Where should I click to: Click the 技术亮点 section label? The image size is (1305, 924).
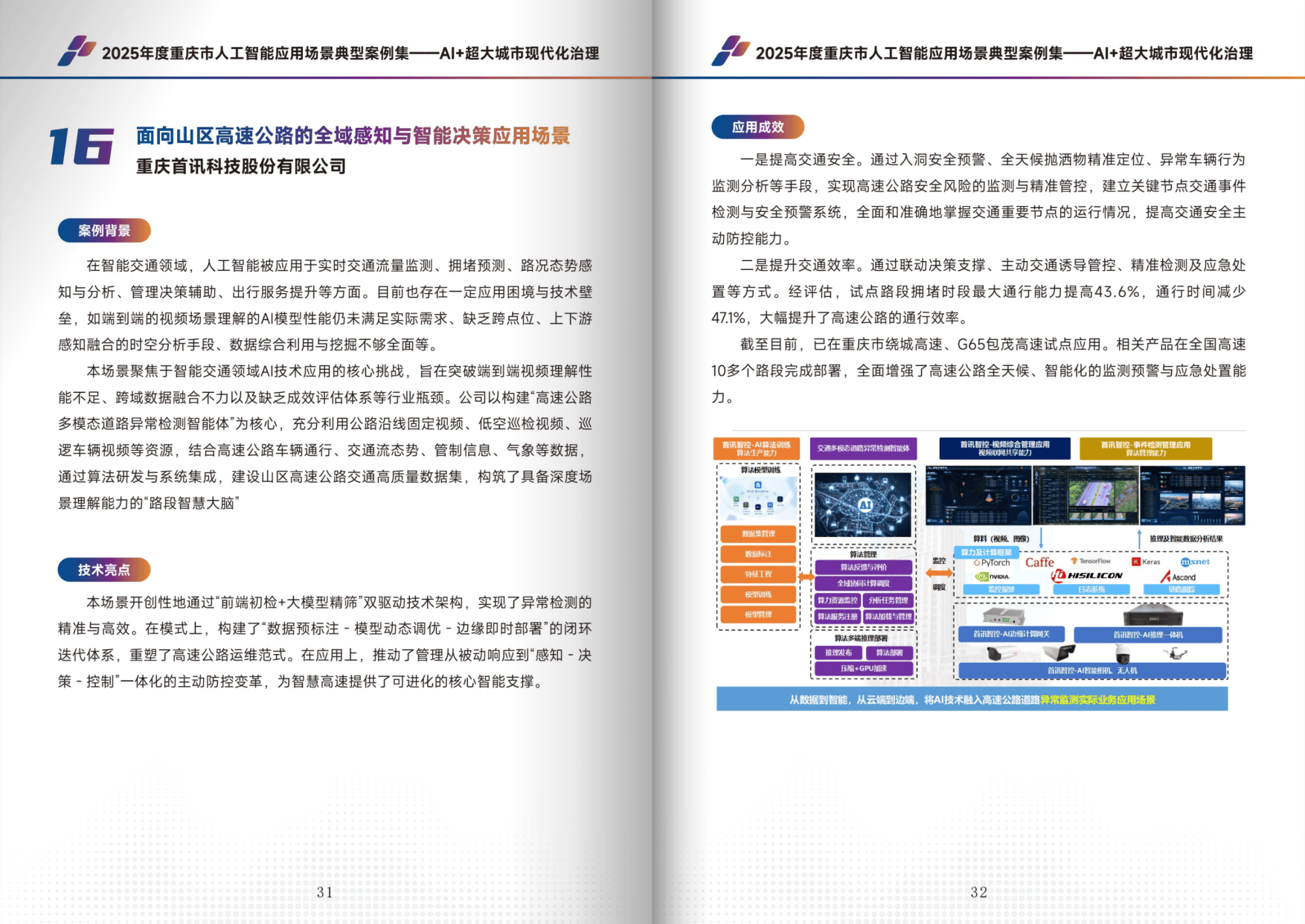[104, 570]
